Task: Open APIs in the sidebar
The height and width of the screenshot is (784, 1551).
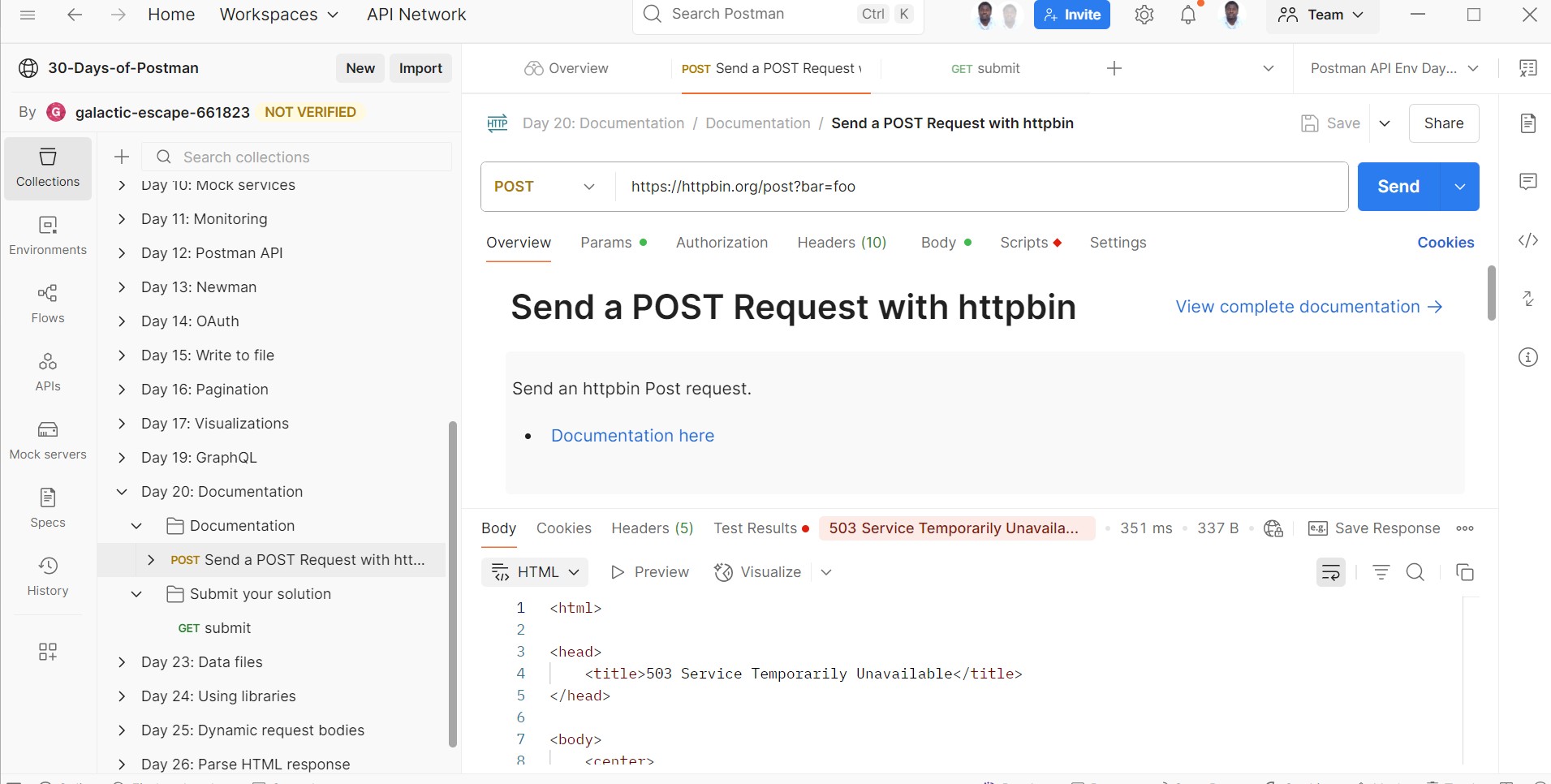Action: pos(48,373)
